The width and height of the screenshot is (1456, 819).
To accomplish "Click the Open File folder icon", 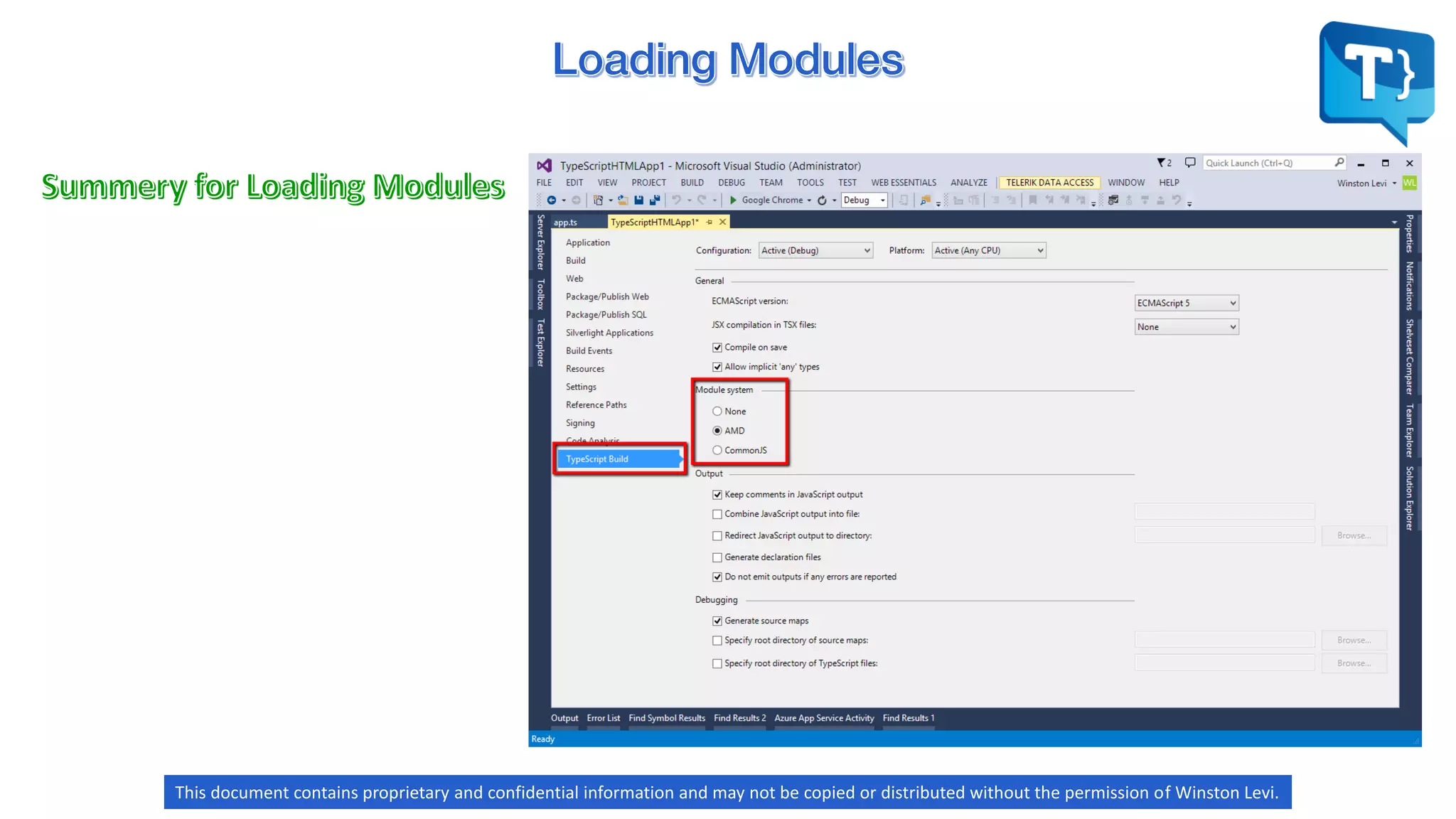I will click(x=623, y=200).
